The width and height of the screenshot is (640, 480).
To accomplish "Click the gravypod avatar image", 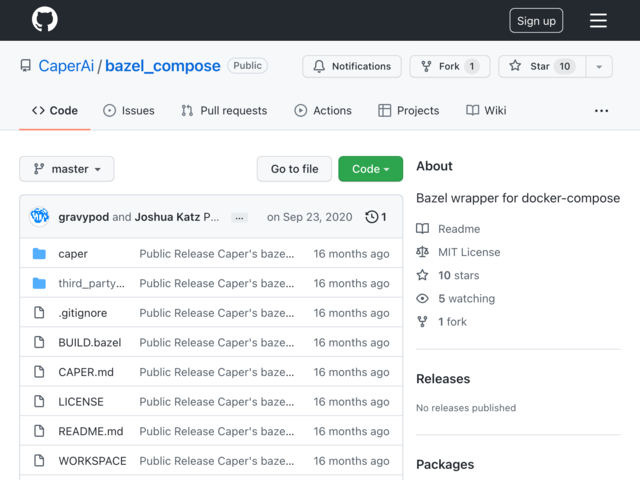I will (39, 216).
